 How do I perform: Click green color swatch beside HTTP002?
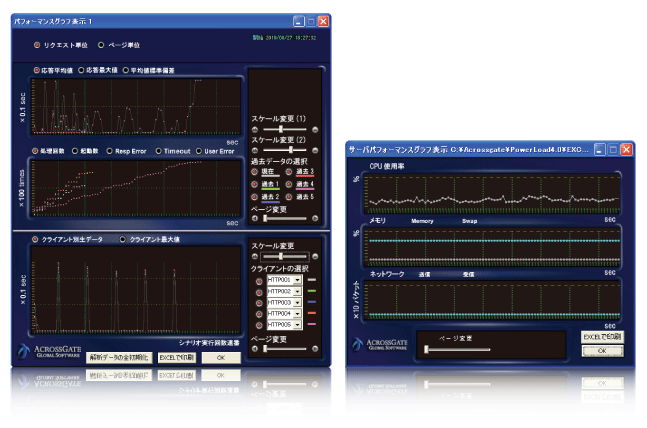312,291
